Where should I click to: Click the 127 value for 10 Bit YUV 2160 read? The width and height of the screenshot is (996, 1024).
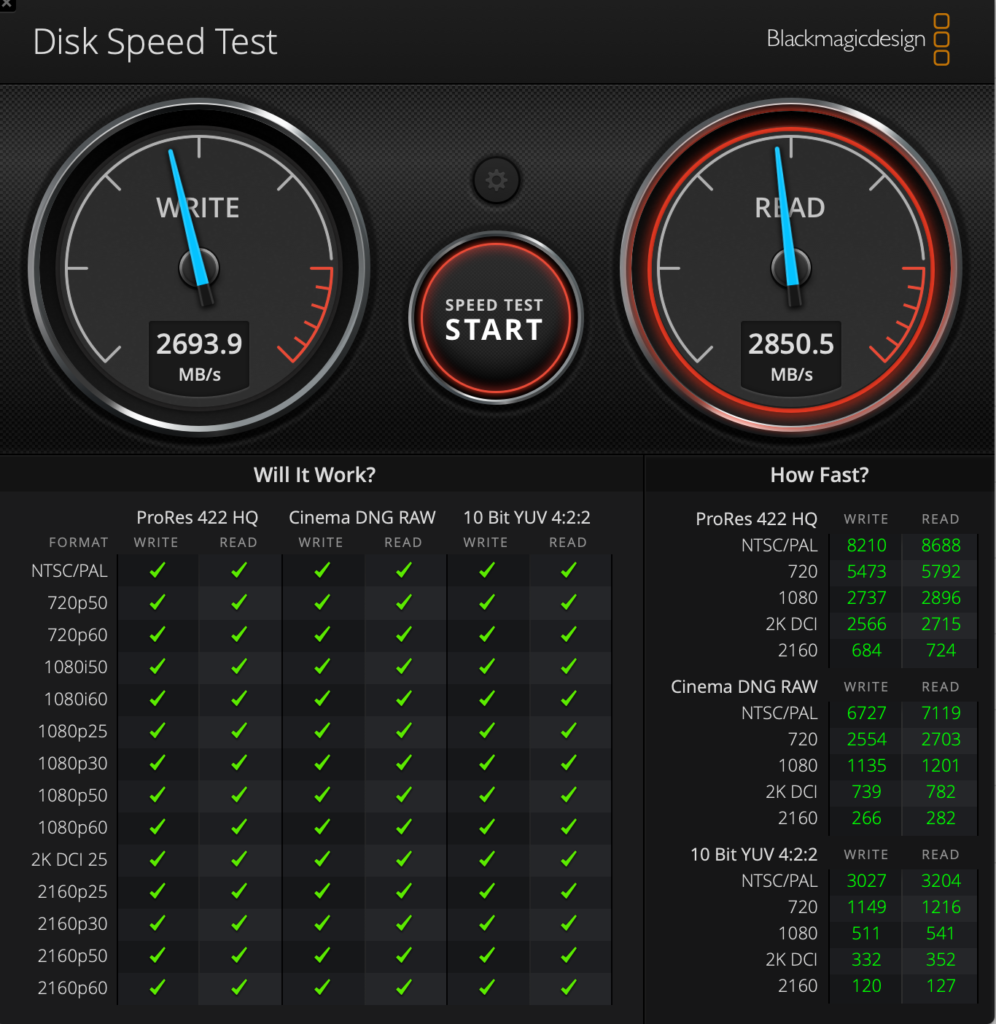(x=941, y=985)
